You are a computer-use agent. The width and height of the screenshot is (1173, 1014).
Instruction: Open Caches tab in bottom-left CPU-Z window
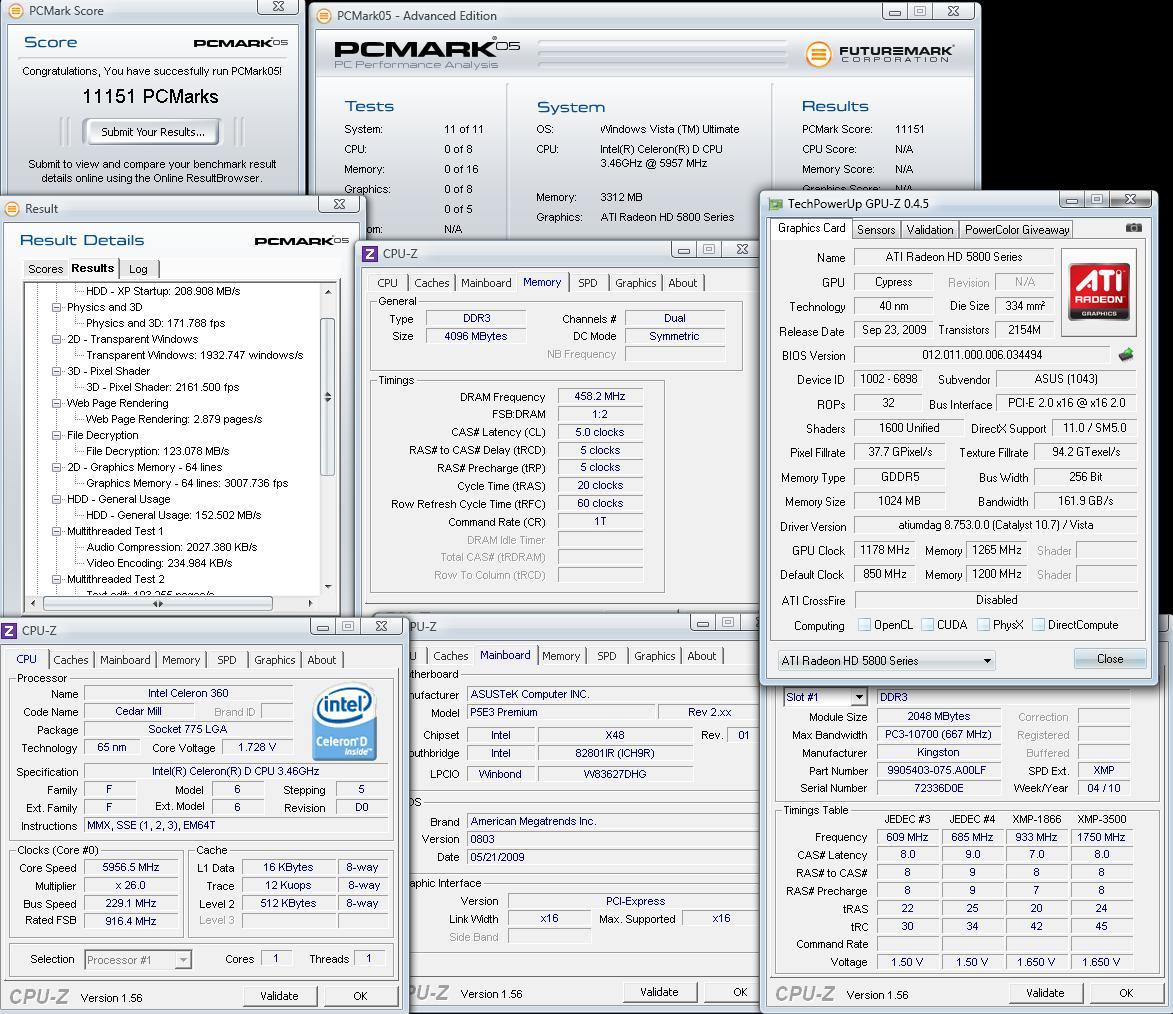point(71,660)
